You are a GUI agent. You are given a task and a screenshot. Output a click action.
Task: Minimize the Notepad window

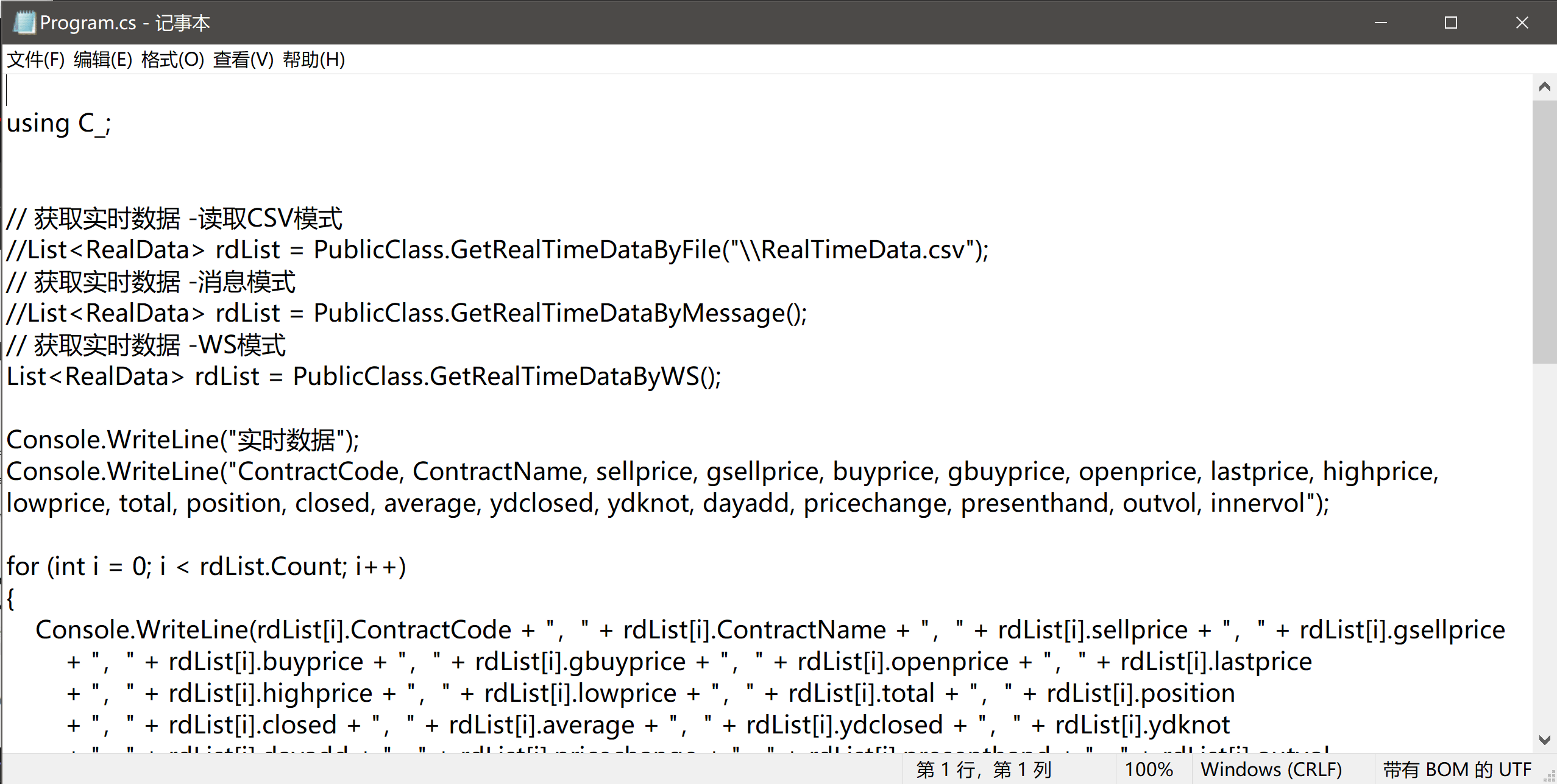tap(1381, 23)
